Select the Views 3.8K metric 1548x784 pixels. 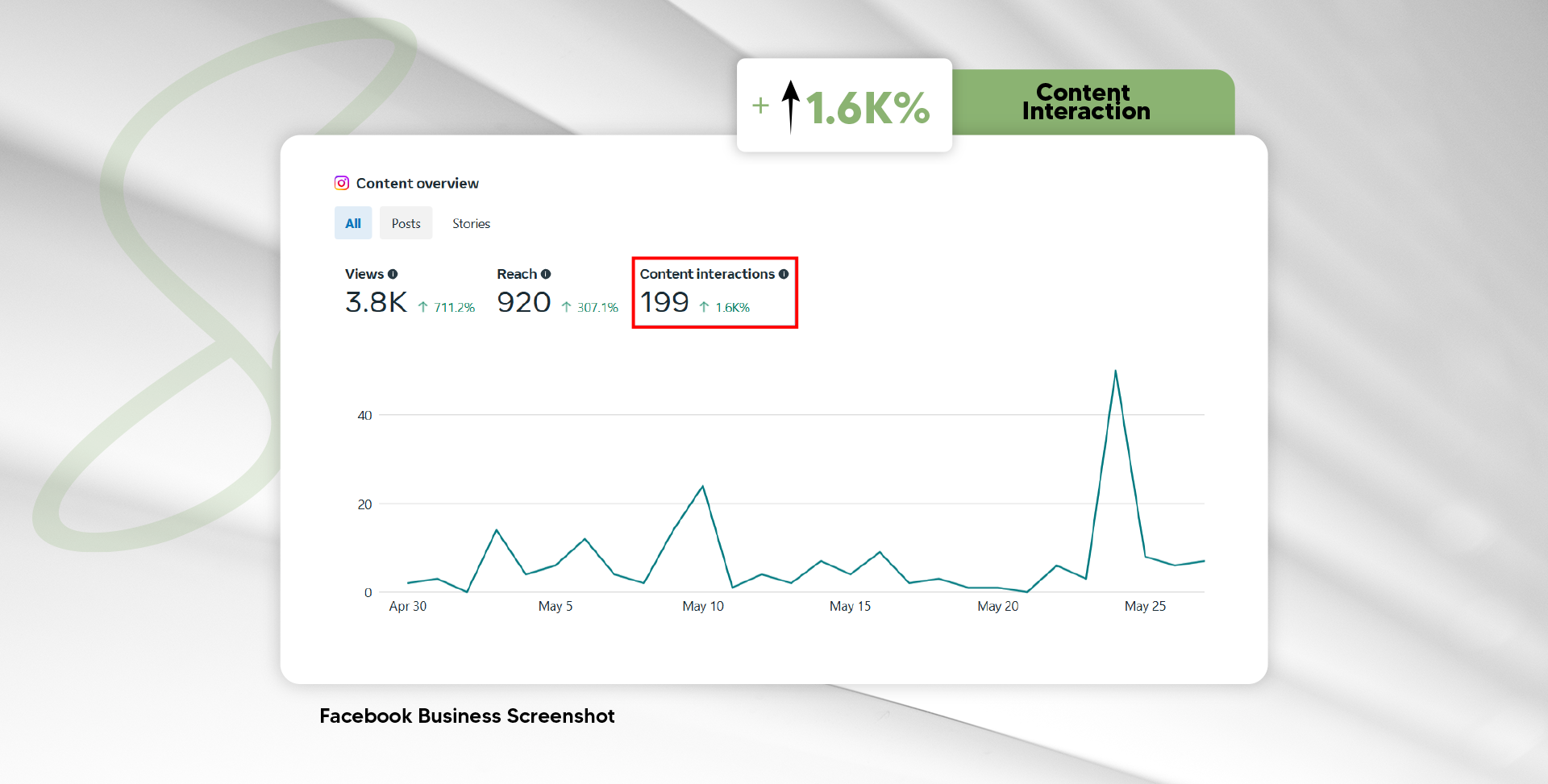(x=376, y=302)
